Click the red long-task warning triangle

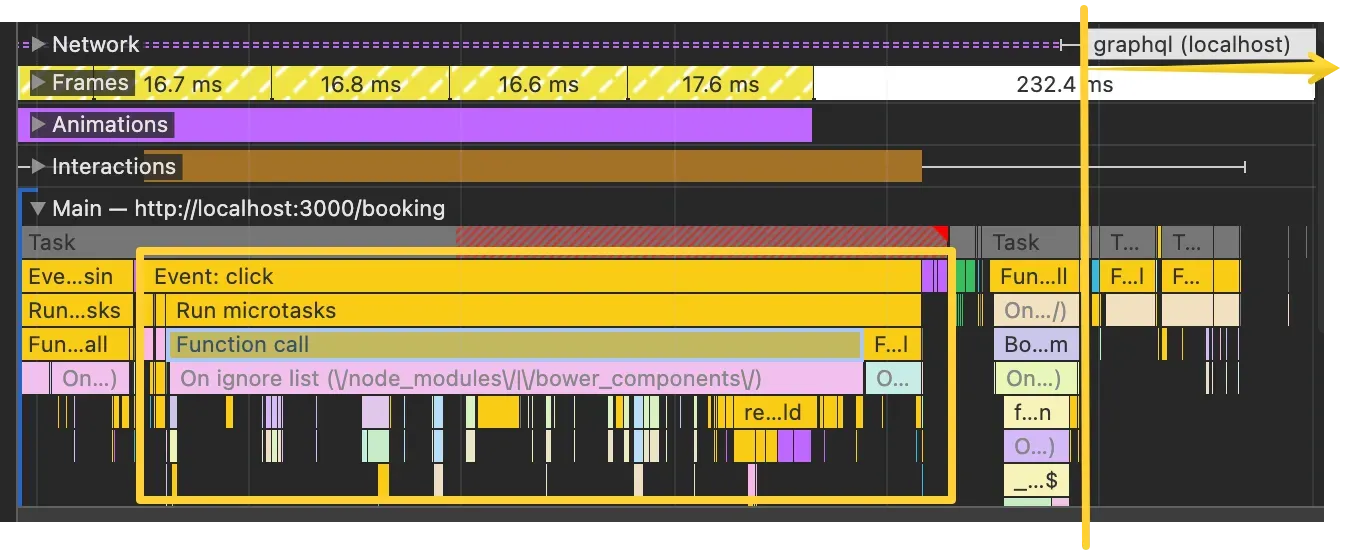tap(940, 234)
